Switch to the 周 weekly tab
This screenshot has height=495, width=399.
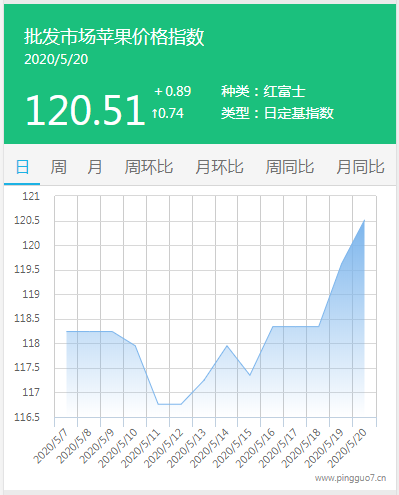58,167
